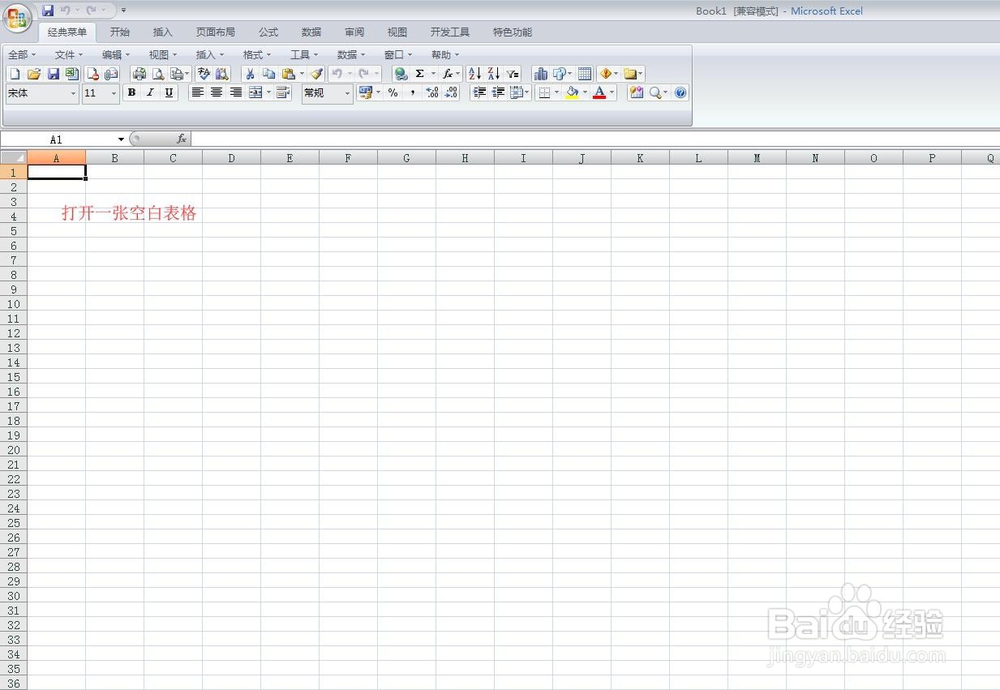Open the 编辑 classic menu
Screen dimensions: 1000x690
pos(115,55)
